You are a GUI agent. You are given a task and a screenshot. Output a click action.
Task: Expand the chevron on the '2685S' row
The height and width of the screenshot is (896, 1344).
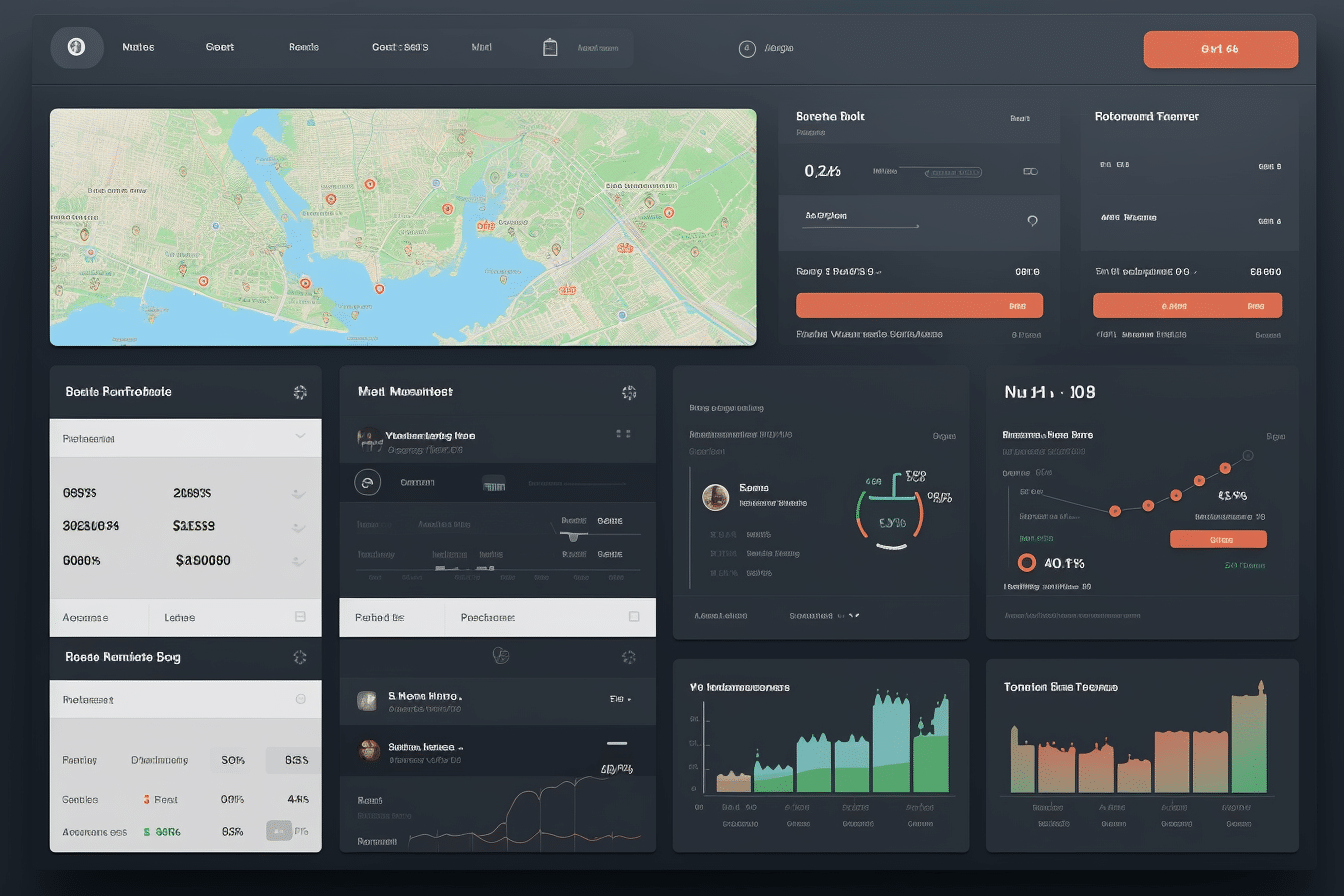click(x=297, y=493)
